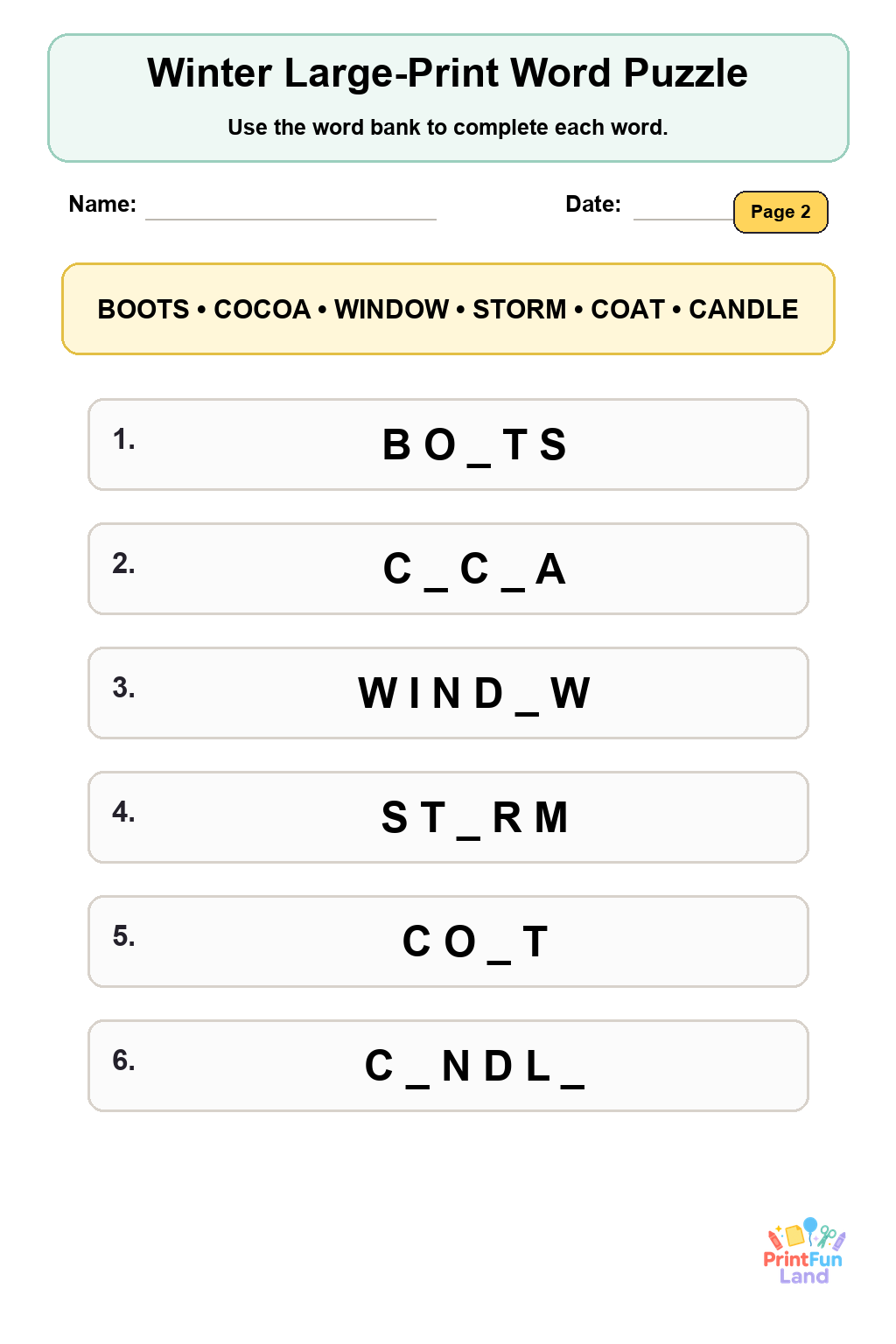
Task: Click the word COAT in word bank
Action: (628, 309)
